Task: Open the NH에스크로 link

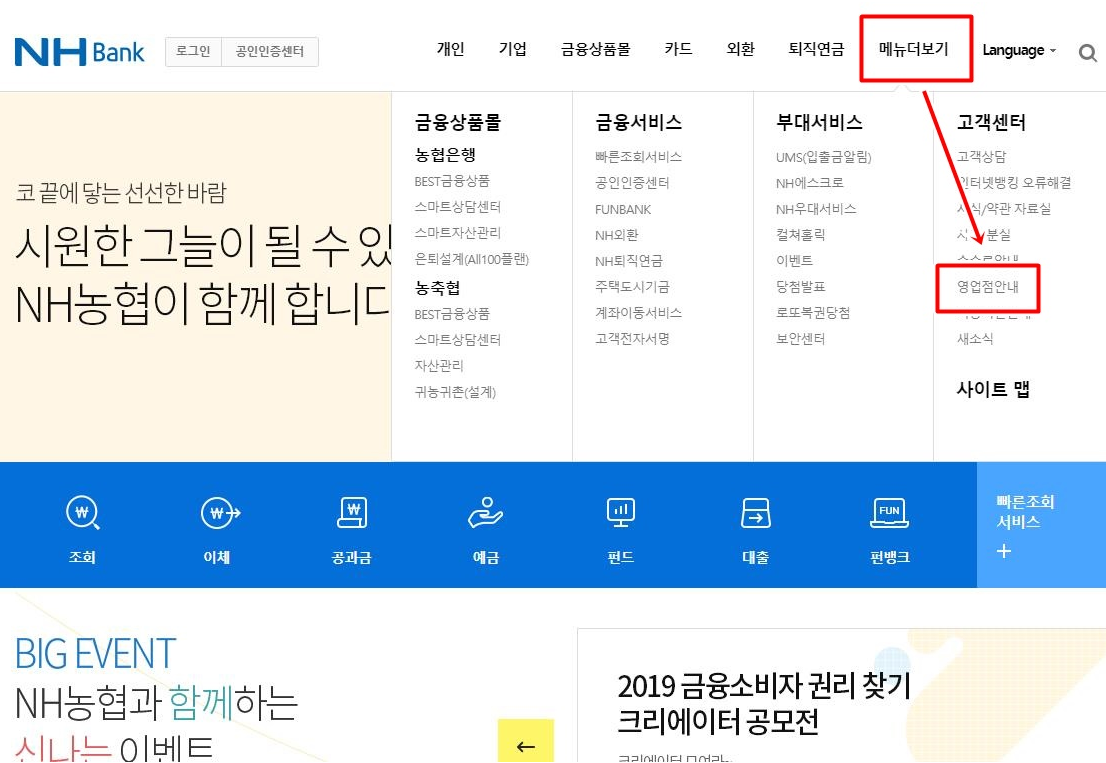Action: [x=809, y=183]
